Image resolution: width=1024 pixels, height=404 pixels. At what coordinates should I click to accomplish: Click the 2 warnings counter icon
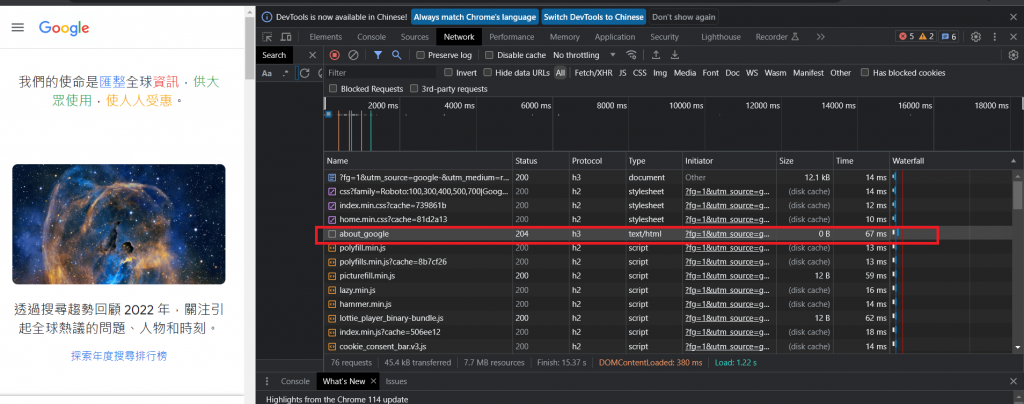click(927, 37)
